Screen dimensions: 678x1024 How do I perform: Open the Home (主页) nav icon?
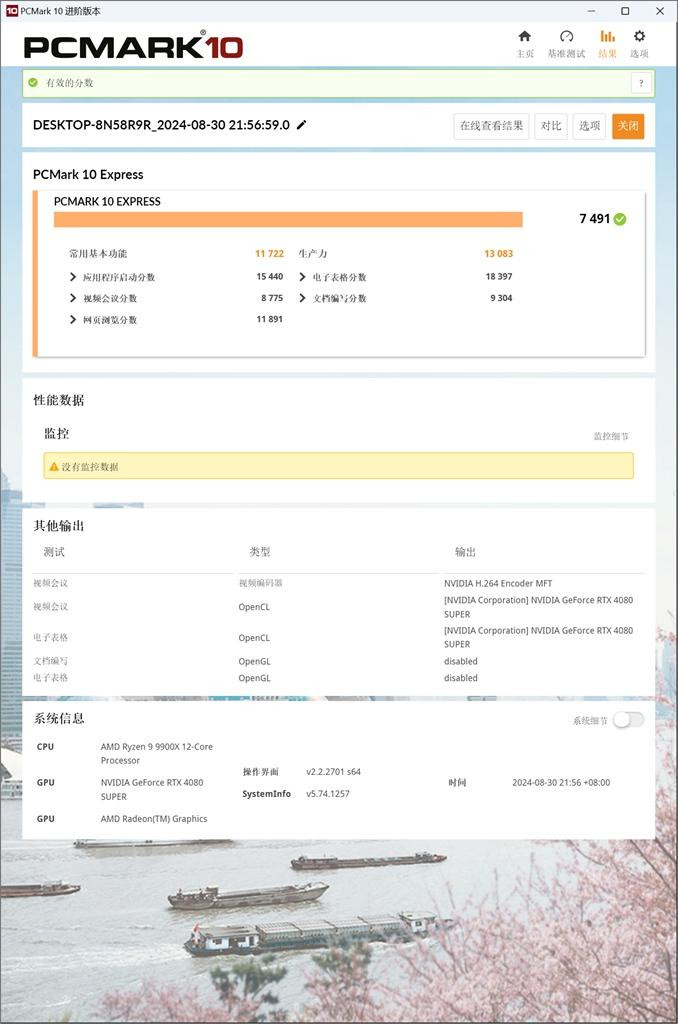[x=525, y=37]
